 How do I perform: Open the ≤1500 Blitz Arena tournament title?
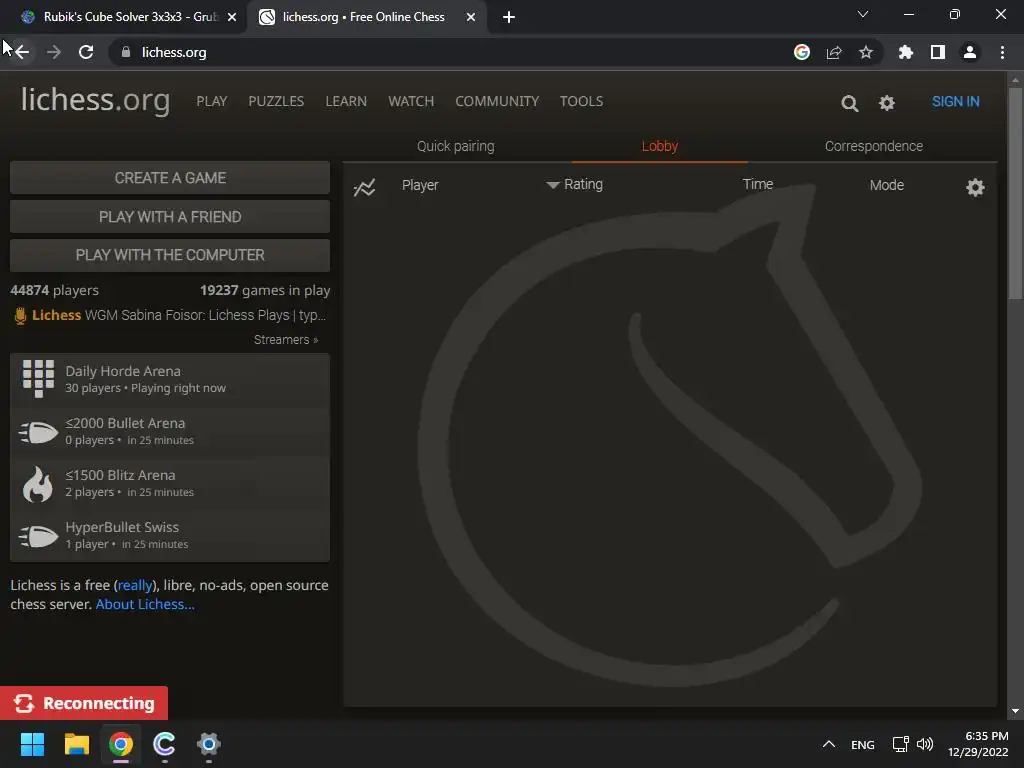120,475
